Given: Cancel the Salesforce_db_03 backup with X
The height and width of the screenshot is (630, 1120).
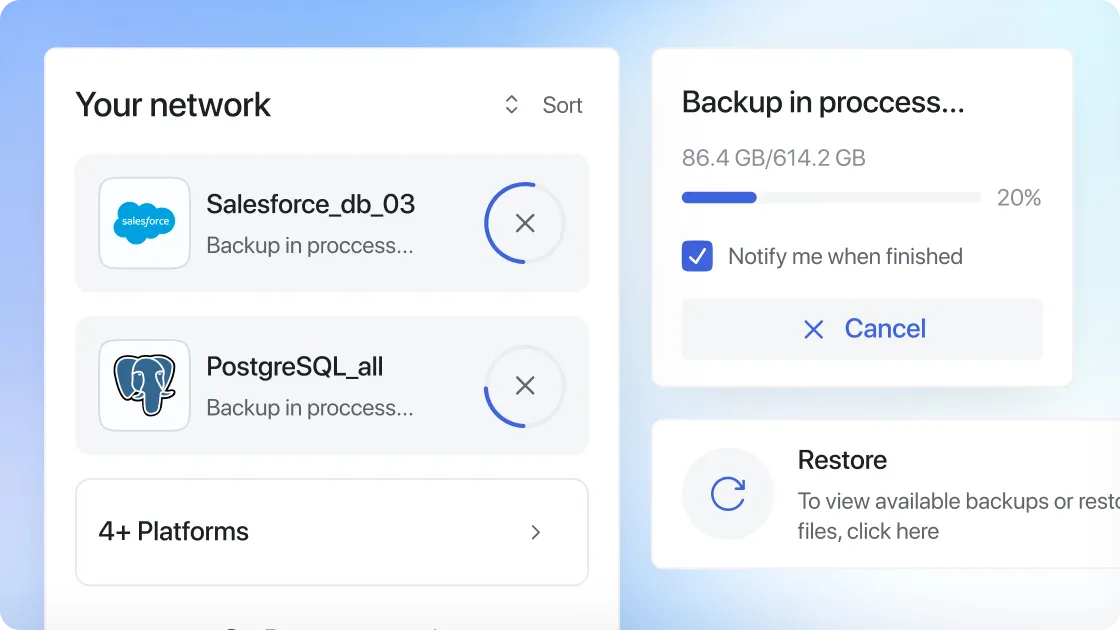Looking at the screenshot, I should click(525, 223).
